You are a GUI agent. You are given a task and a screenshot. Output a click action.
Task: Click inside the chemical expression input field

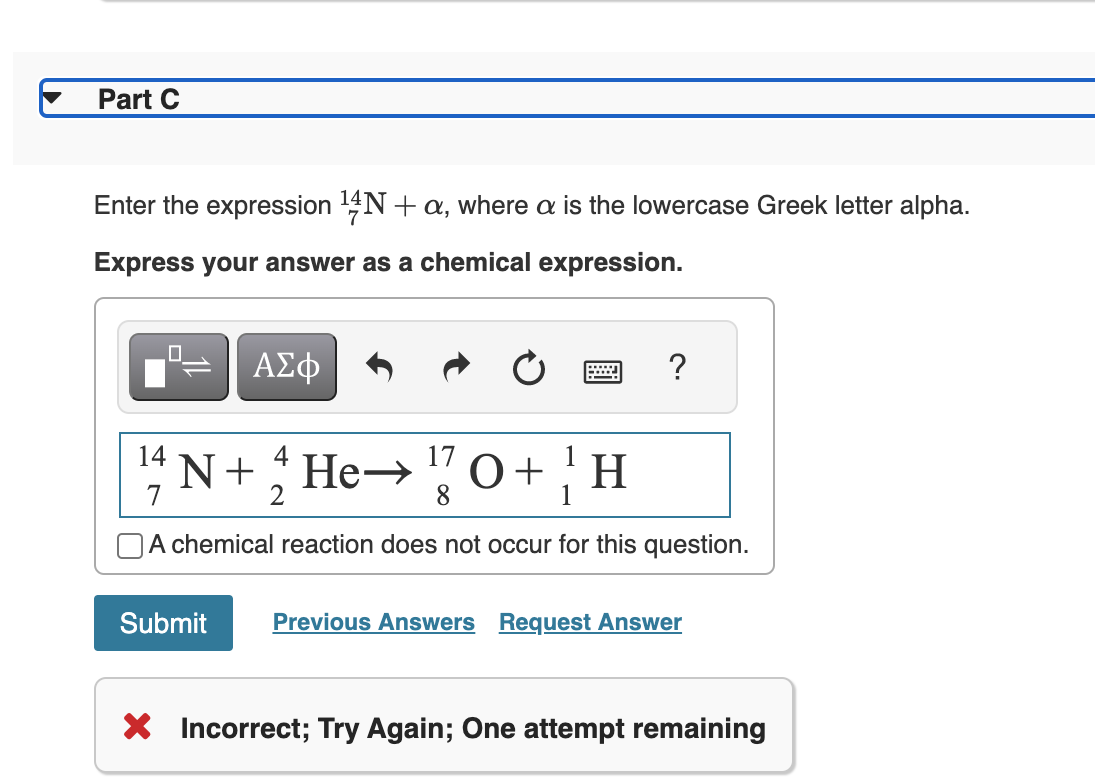(x=425, y=474)
